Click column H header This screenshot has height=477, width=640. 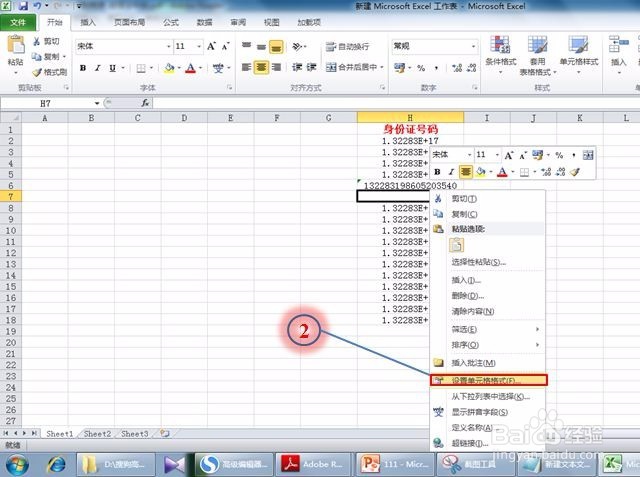tap(410, 118)
